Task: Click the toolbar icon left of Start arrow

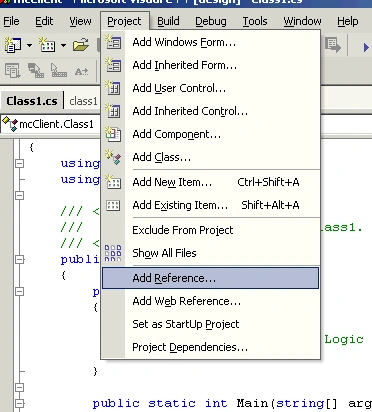Action: tap(333, 45)
